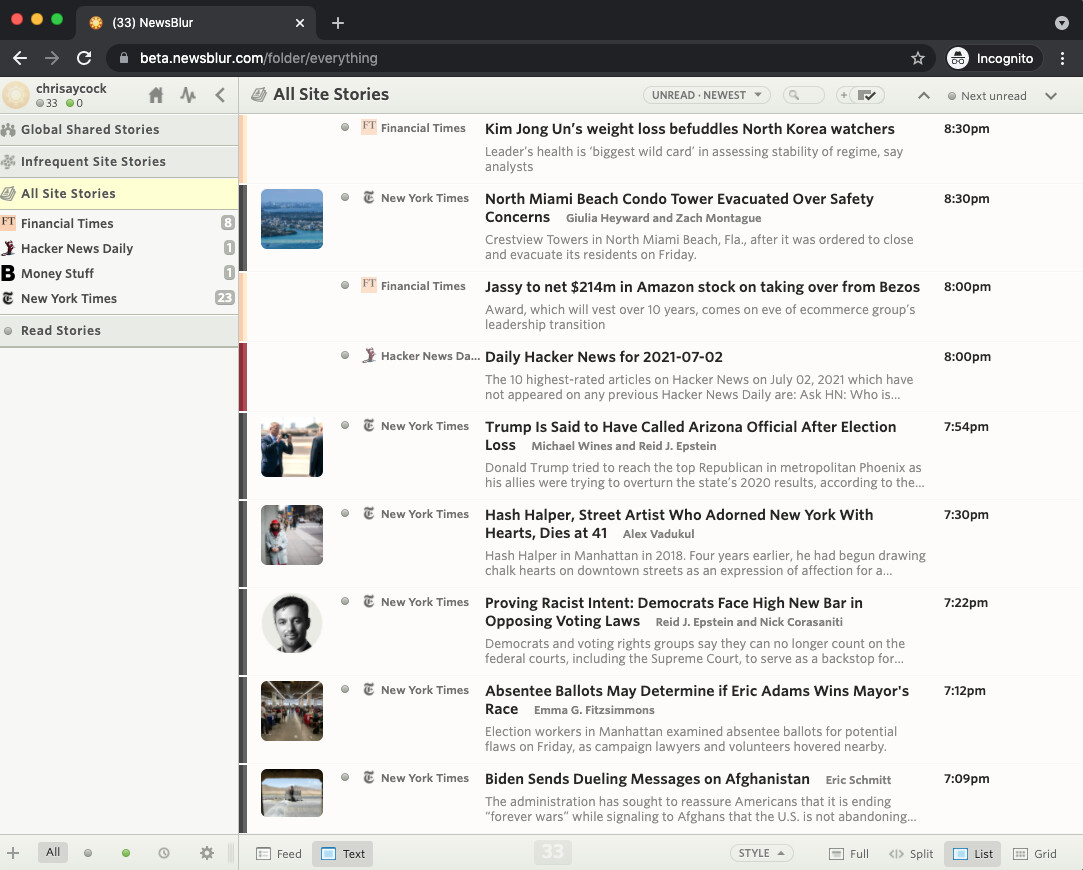Open Biden Sends Dueling Messages story
Viewport: 1083px width, 870px height.
tap(647, 779)
